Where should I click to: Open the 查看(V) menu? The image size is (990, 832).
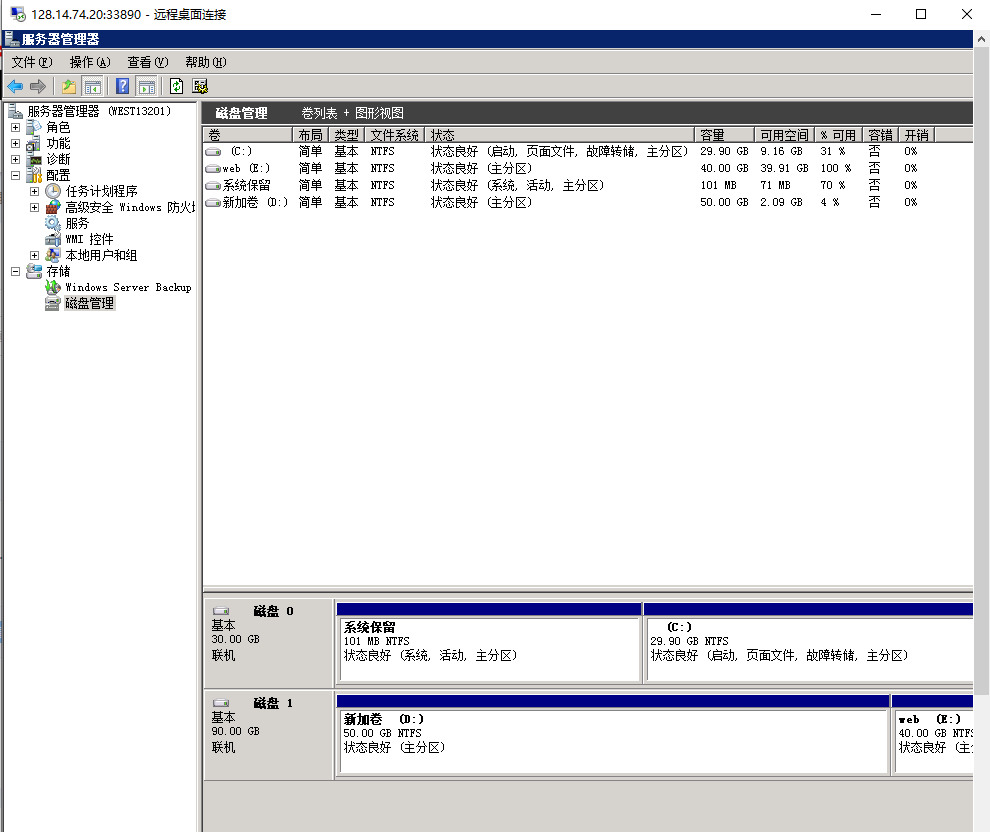coord(147,62)
